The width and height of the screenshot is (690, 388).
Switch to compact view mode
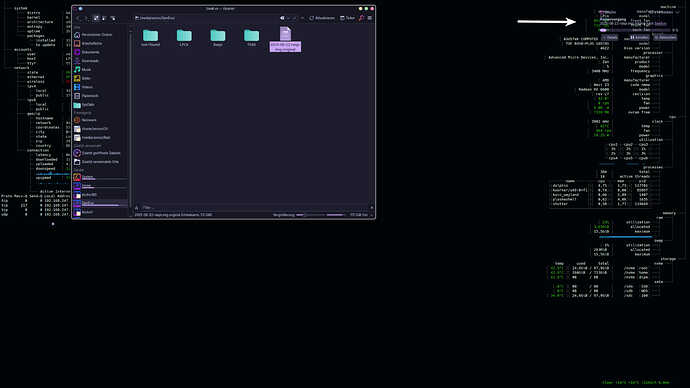[x=104, y=18]
